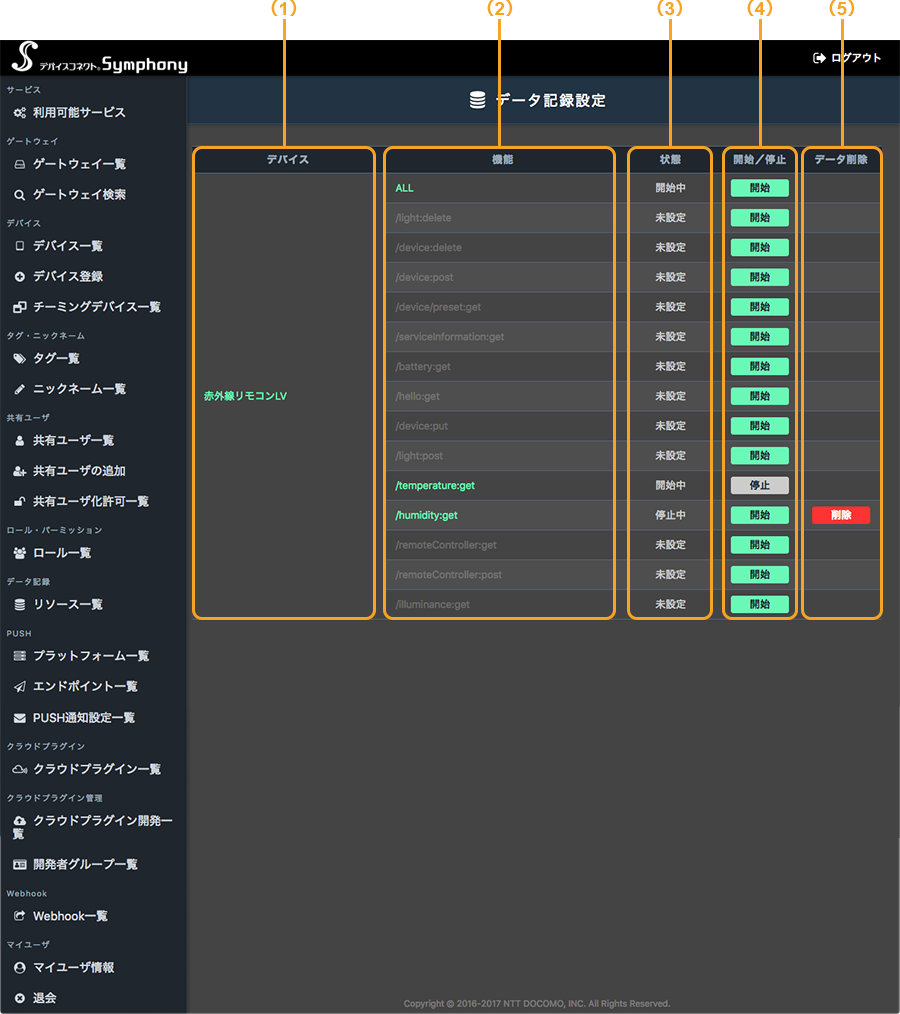Click the エンドポイント一覧 paper-plane icon

pyautogui.click(x=20, y=687)
